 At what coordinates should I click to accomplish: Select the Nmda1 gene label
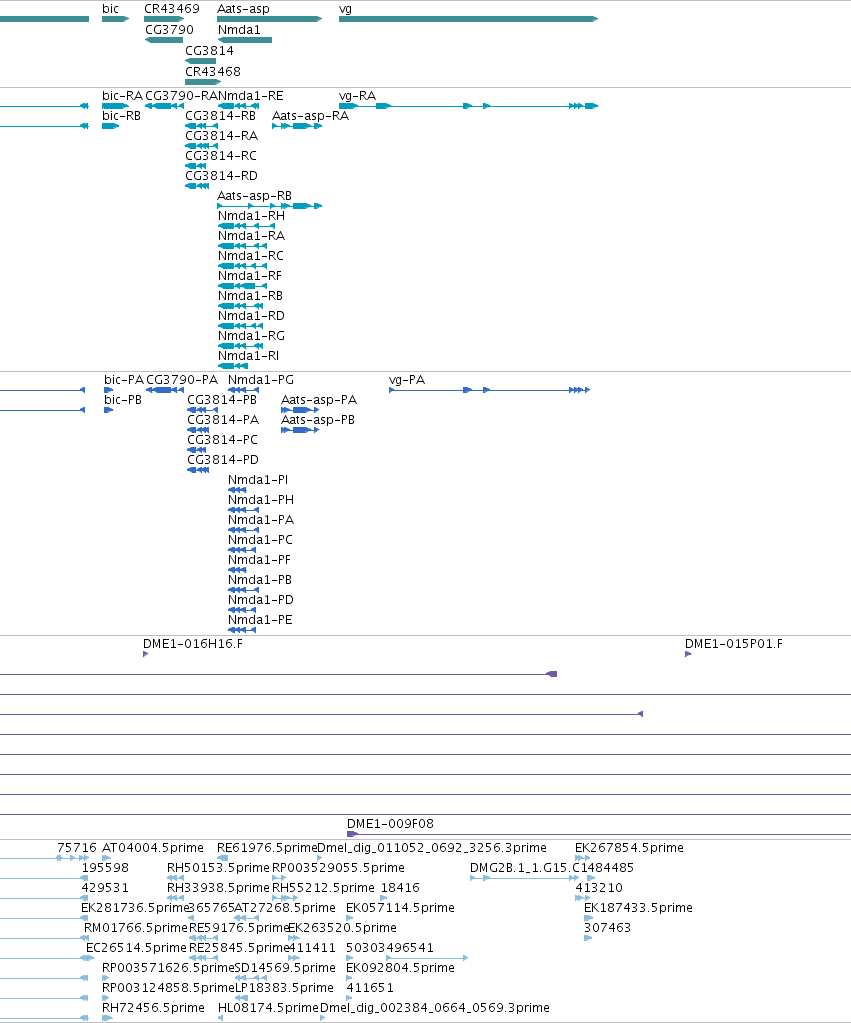coord(240,30)
